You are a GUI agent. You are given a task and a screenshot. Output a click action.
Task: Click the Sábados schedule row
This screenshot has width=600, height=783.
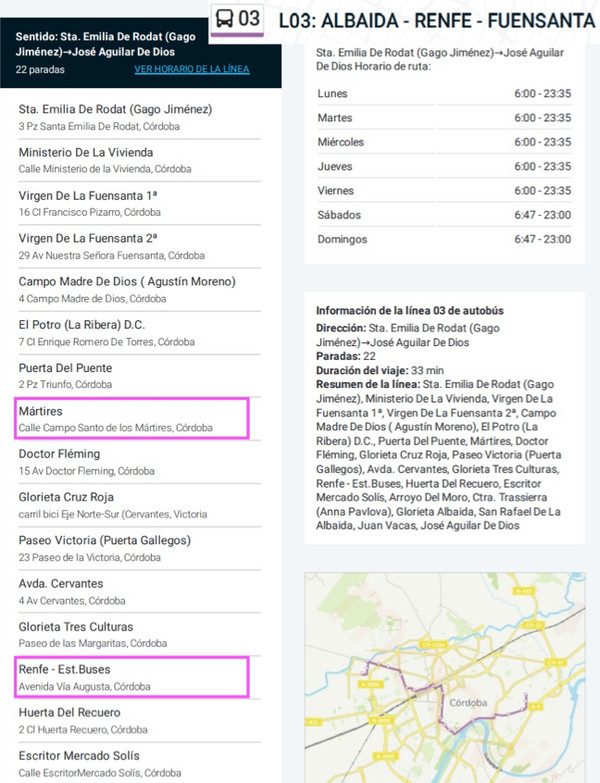coord(443,215)
